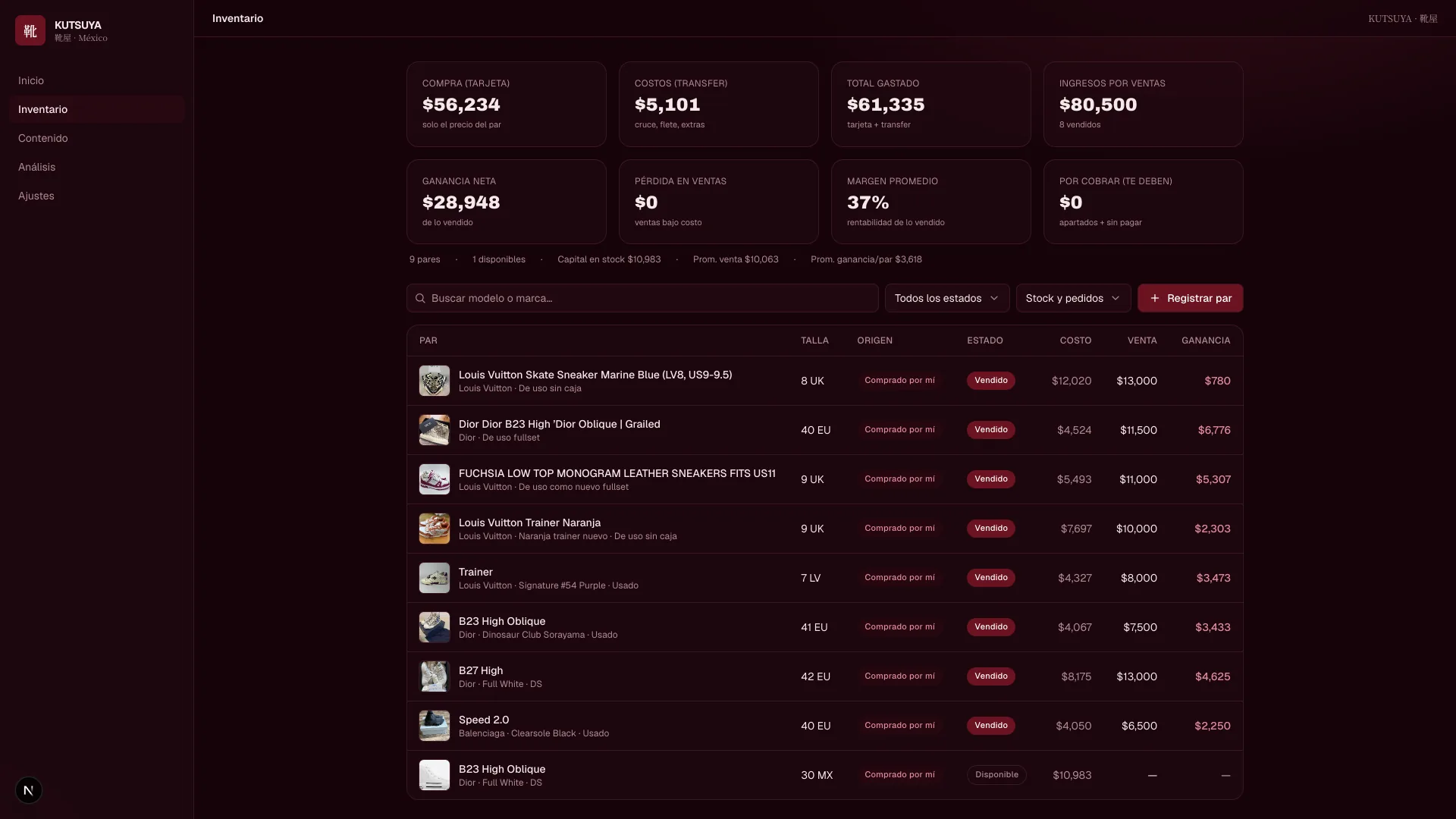Click Disponible badge on B23 Full White row
Image resolution: width=1456 pixels, height=819 pixels.
click(x=996, y=775)
